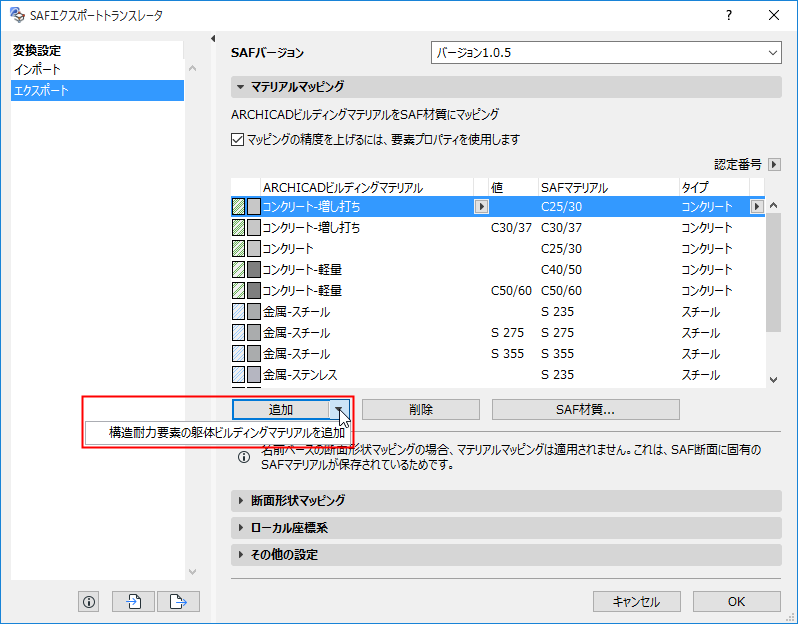Click left list scroll down arrow

coord(192,572)
